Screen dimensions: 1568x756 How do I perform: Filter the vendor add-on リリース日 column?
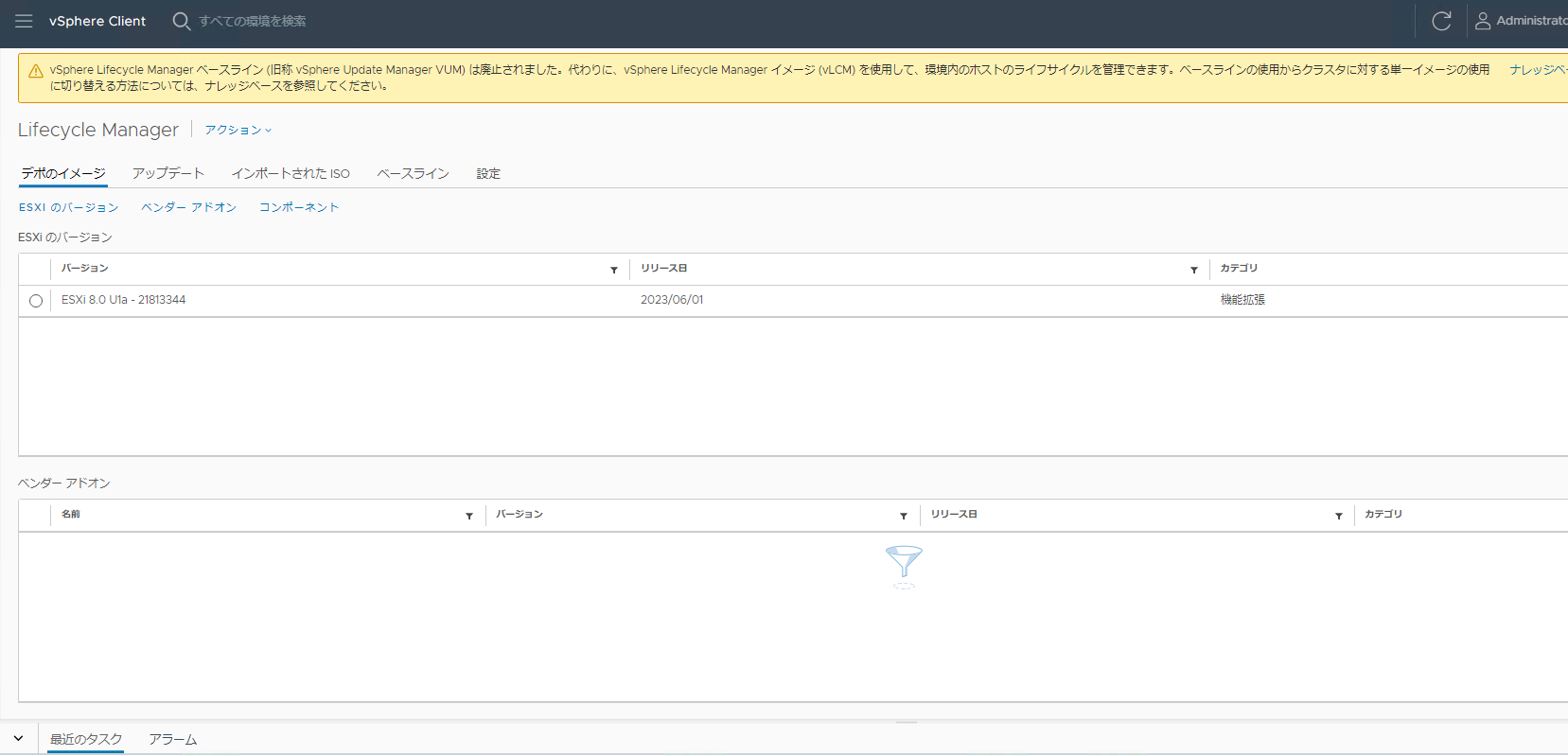[1339, 516]
